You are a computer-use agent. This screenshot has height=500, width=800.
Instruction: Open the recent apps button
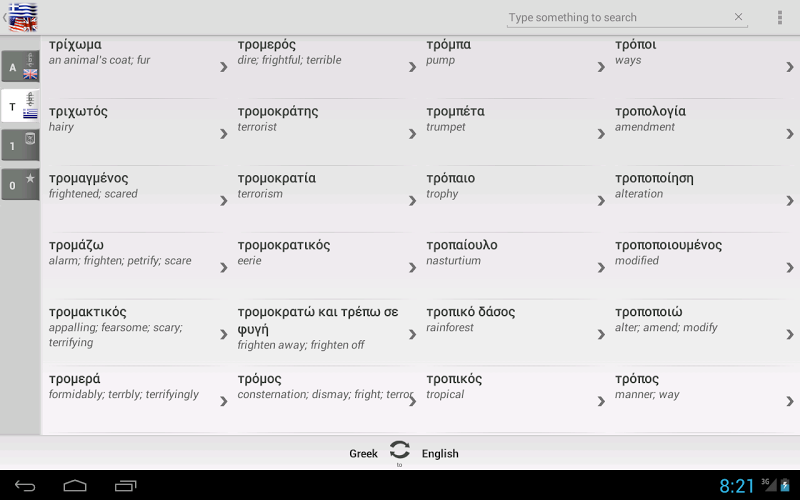(125, 486)
